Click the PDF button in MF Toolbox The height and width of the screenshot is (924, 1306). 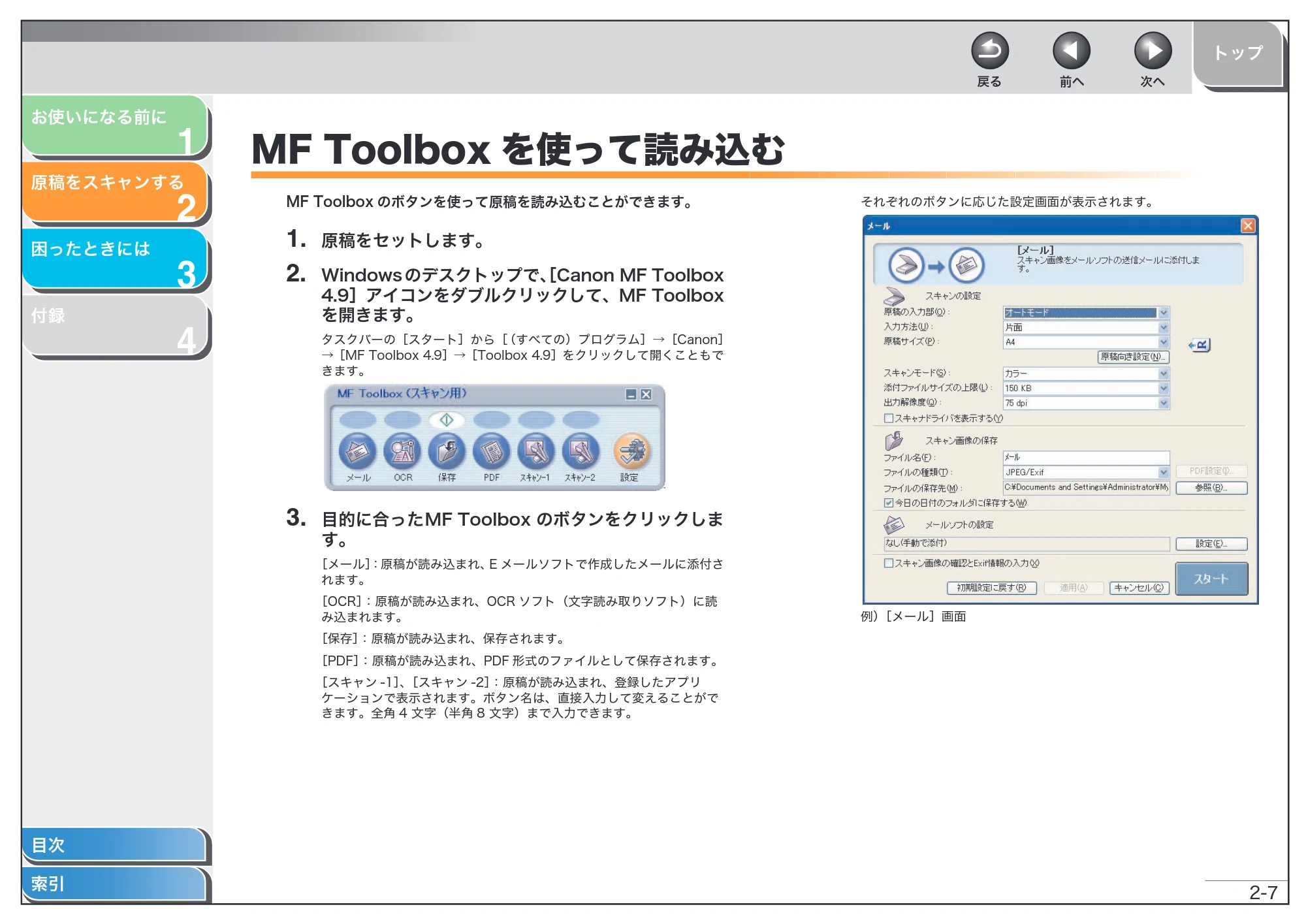[491, 451]
